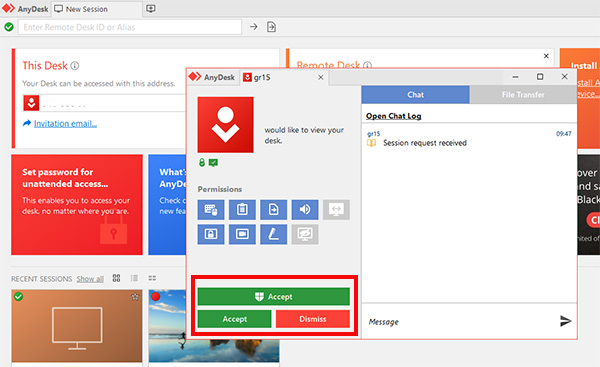The image size is (600, 367).
Task: Toggle the TCP tunneling permission icon
Action: coord(336,210)
